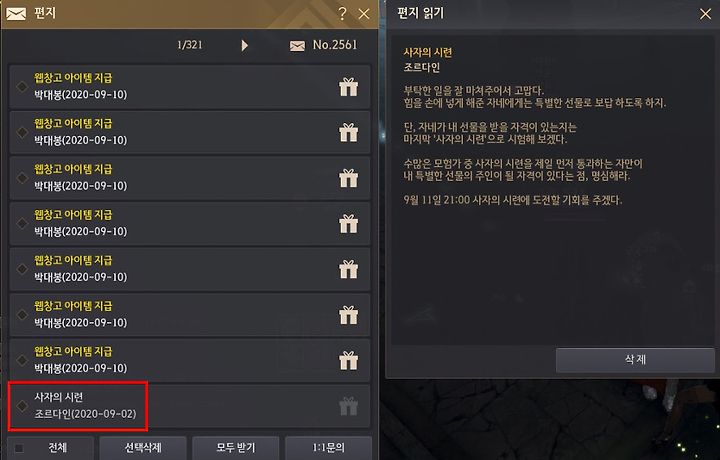This screenshot has height=460, width=720.
Task: Claim gift icon on first 웹창고 아이템 지급 mail
Action: point(349,87)
